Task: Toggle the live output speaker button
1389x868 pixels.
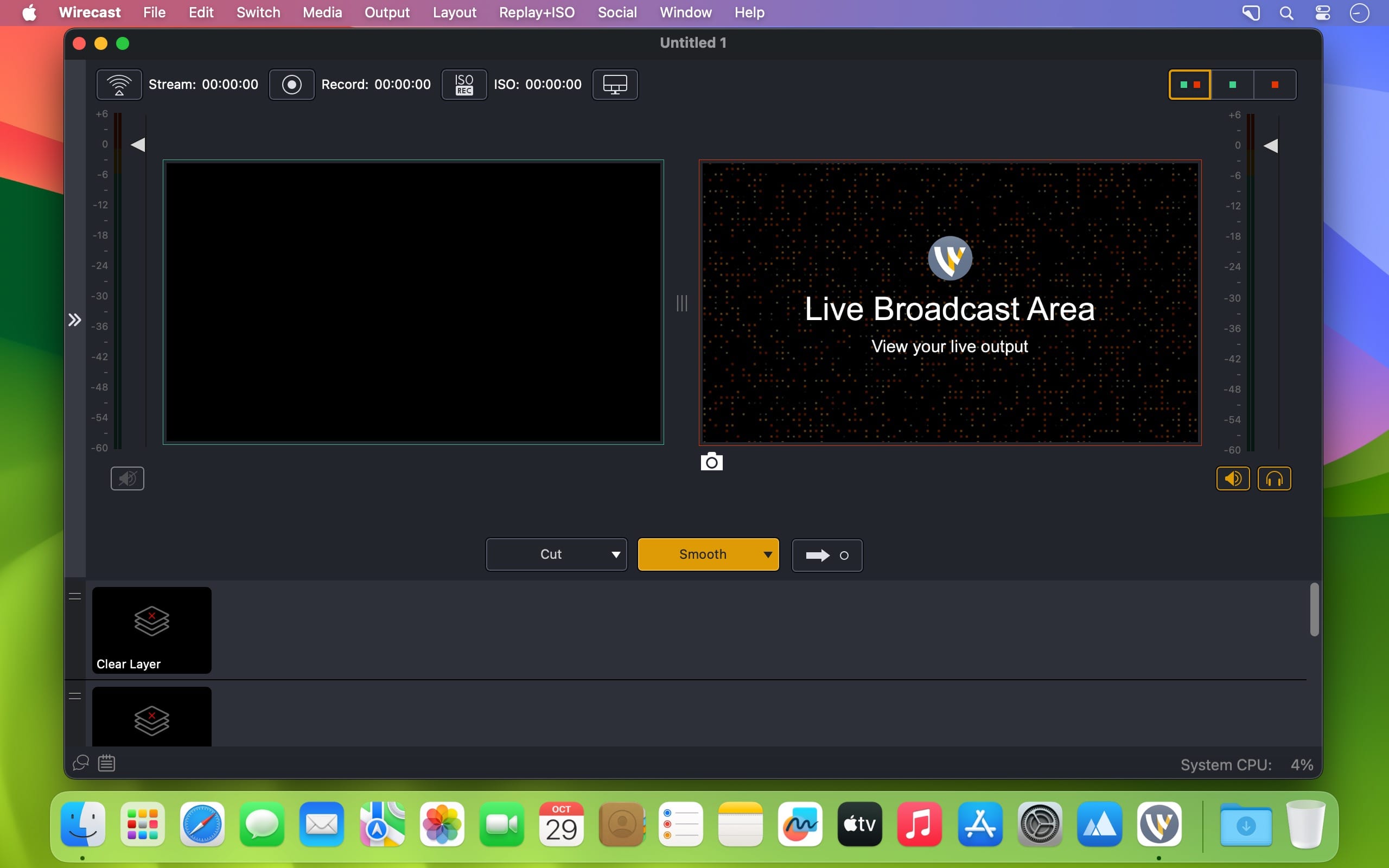Action: [x=1232, y=478]
